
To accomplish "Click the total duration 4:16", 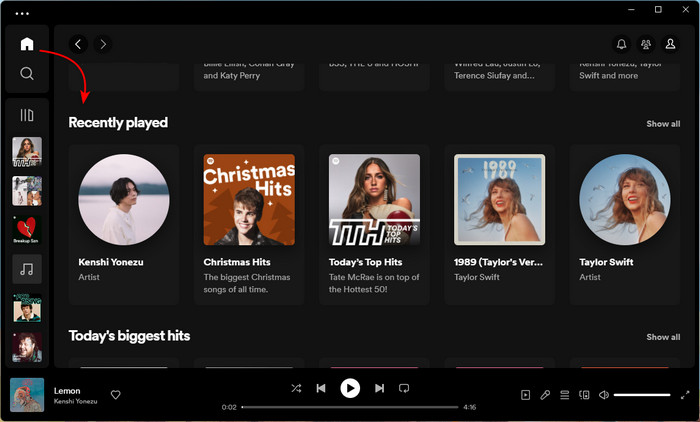I will 470,407.
